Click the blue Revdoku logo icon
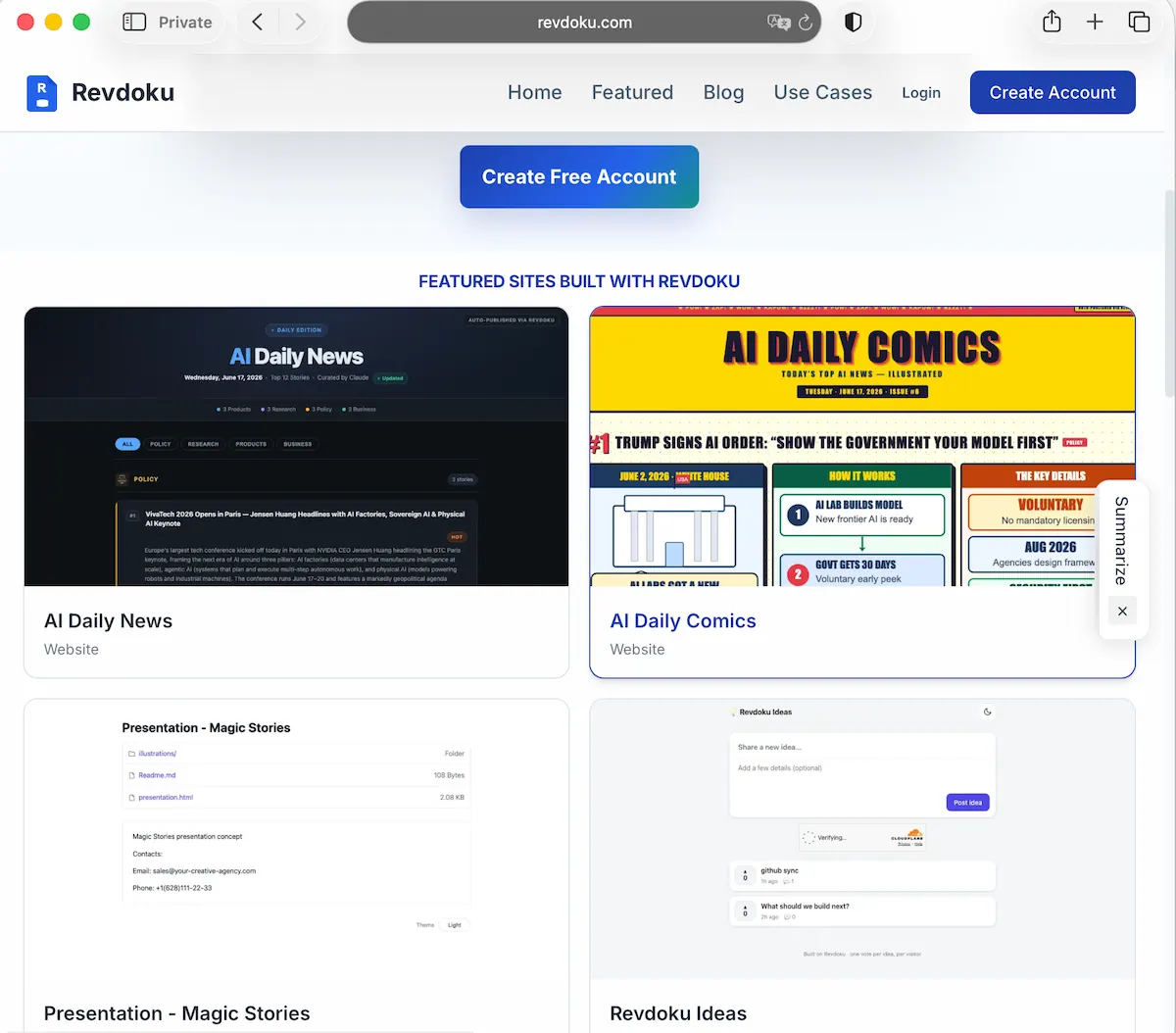1176x1033 pixels. click(x=41, y=93)
